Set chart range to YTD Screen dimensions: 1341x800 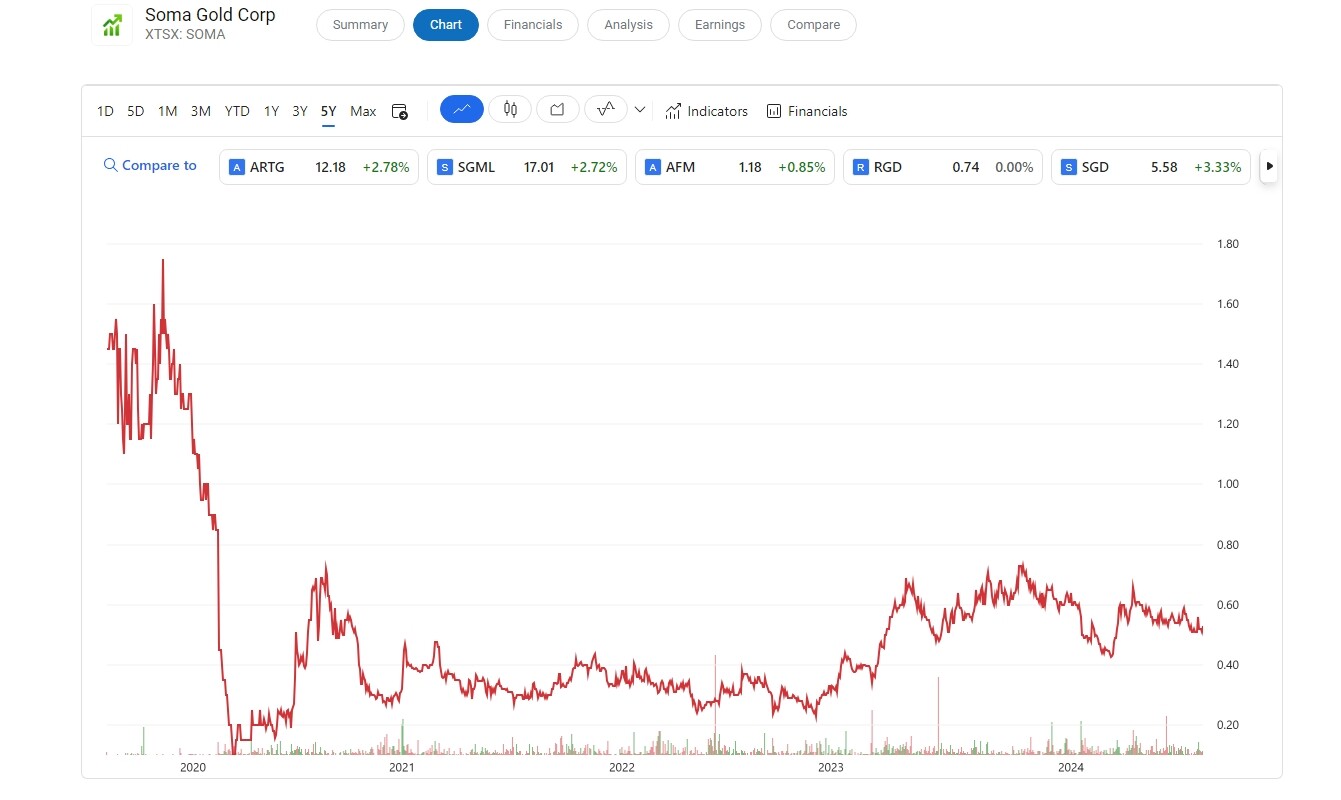click(237, 111)
